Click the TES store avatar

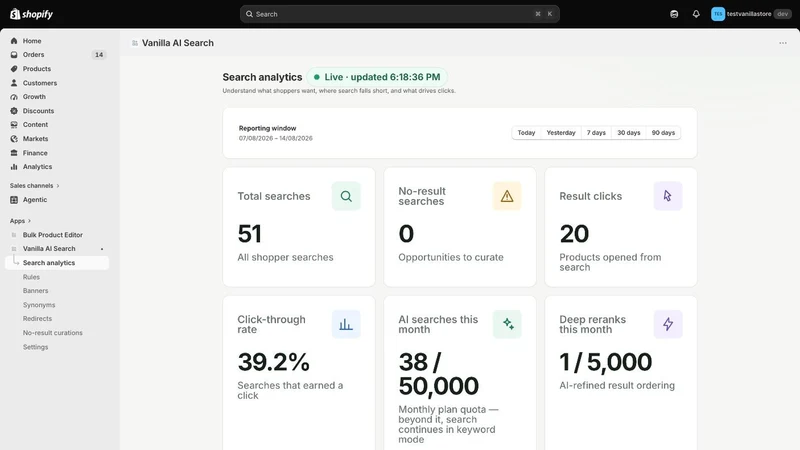tap(718, 14)
